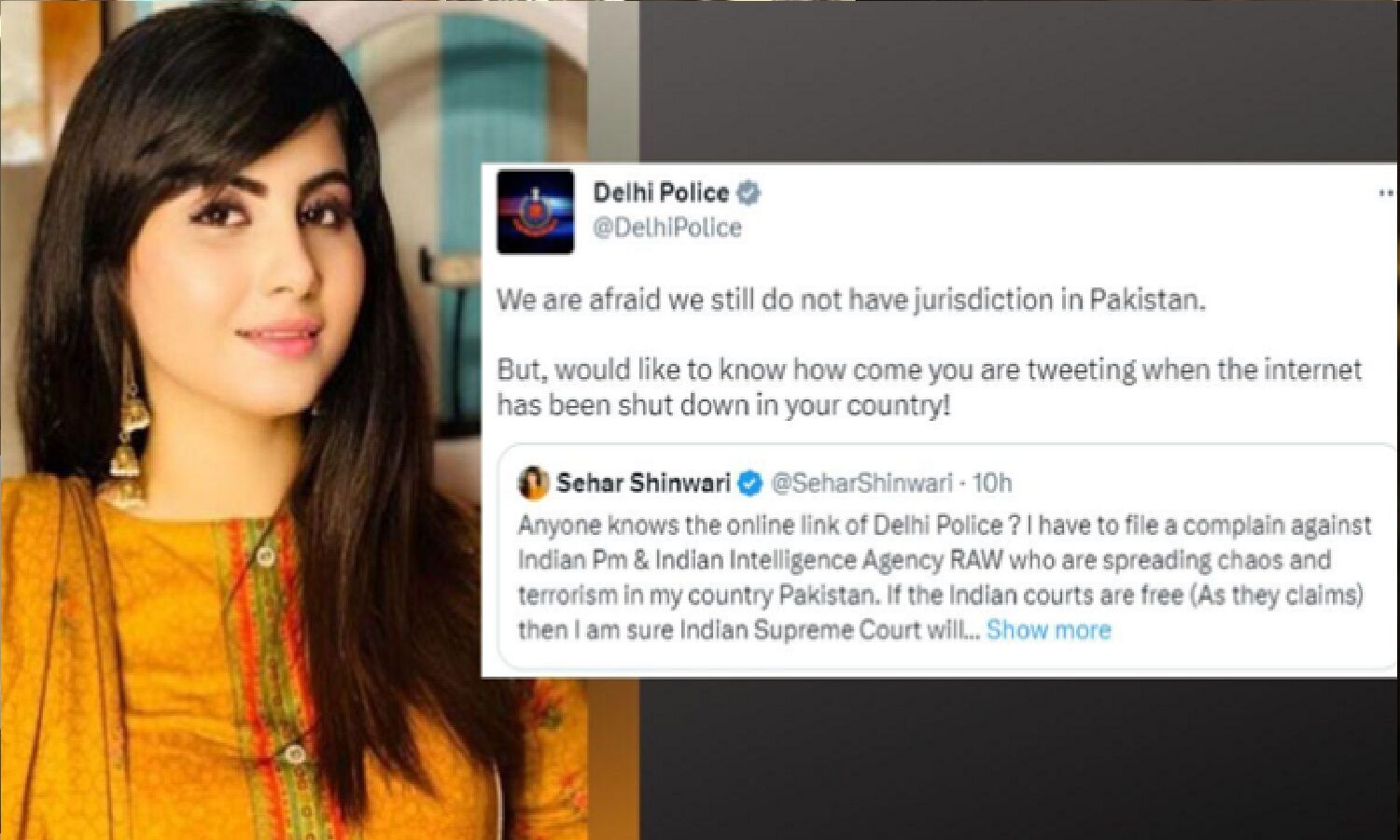The width and height of the screenshot is (1400, 840).
Task: Click the blue verified badge beside Sehar Shinwari
Action: [x=750, y=483]
